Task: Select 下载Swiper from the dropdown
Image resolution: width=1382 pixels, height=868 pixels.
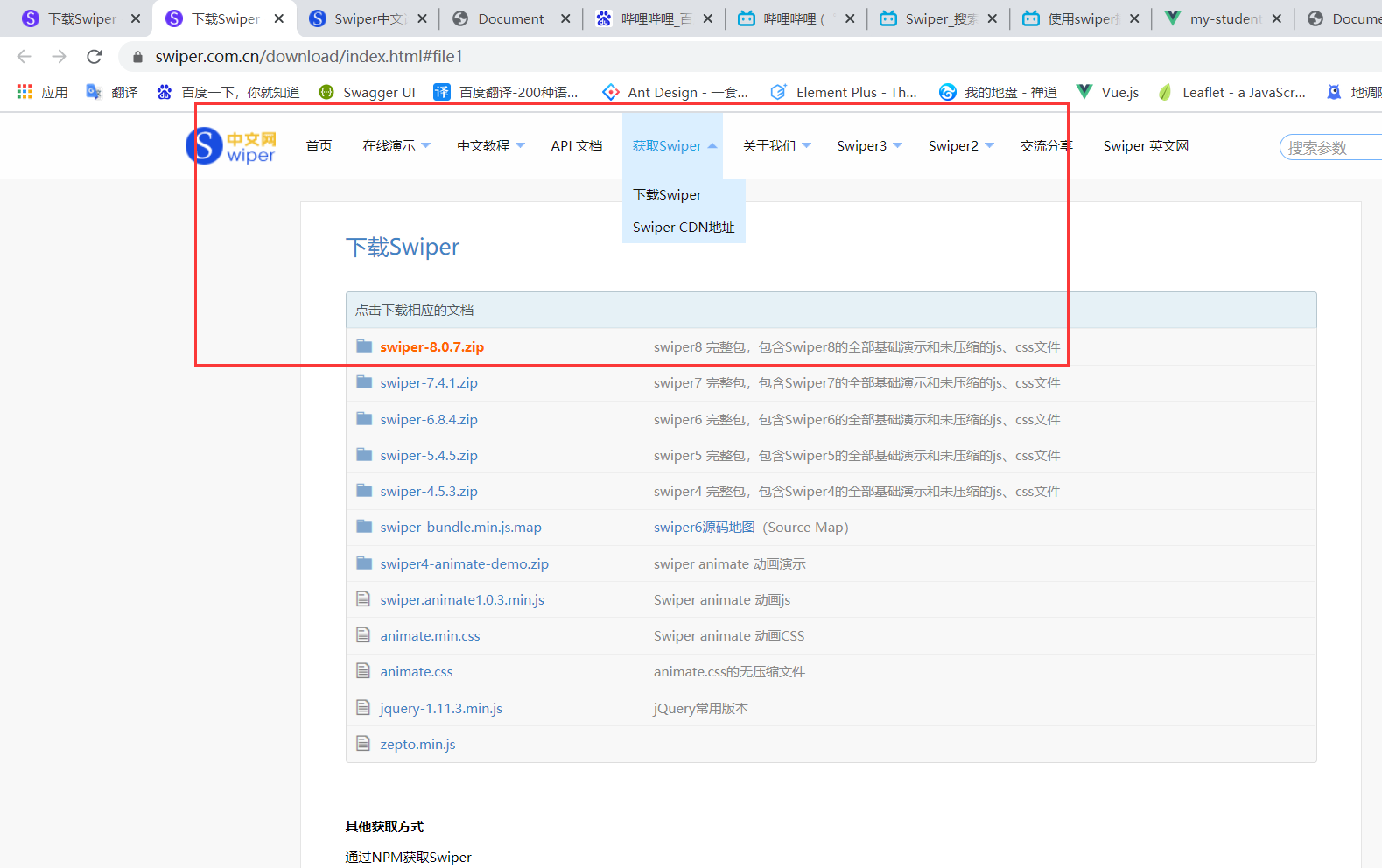Action: coord(667,194)
